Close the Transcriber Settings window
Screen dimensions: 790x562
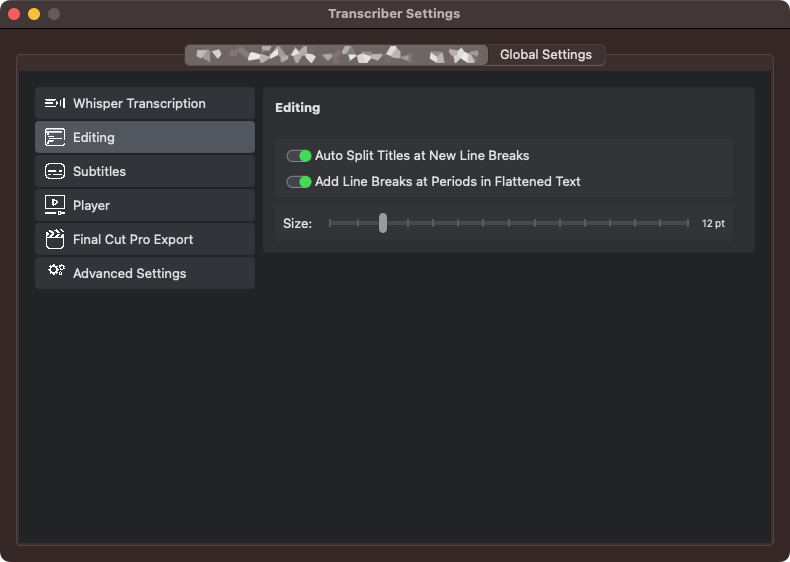(x=14, y=14)
